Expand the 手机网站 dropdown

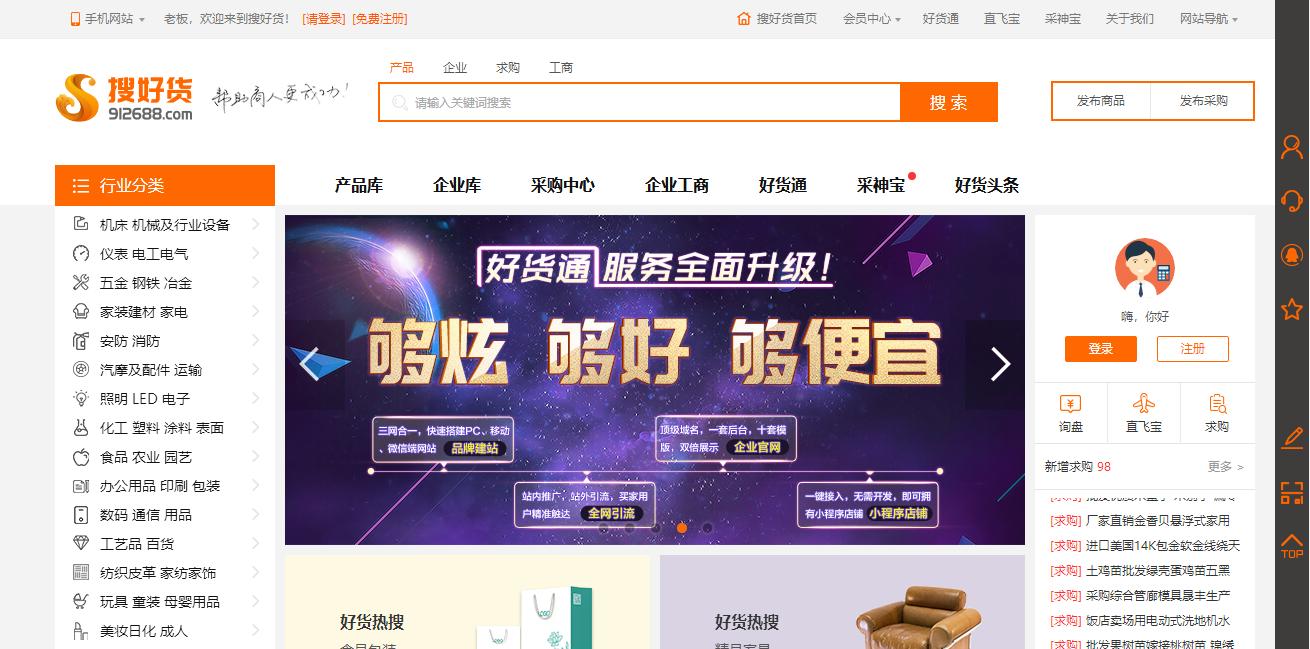108,19
